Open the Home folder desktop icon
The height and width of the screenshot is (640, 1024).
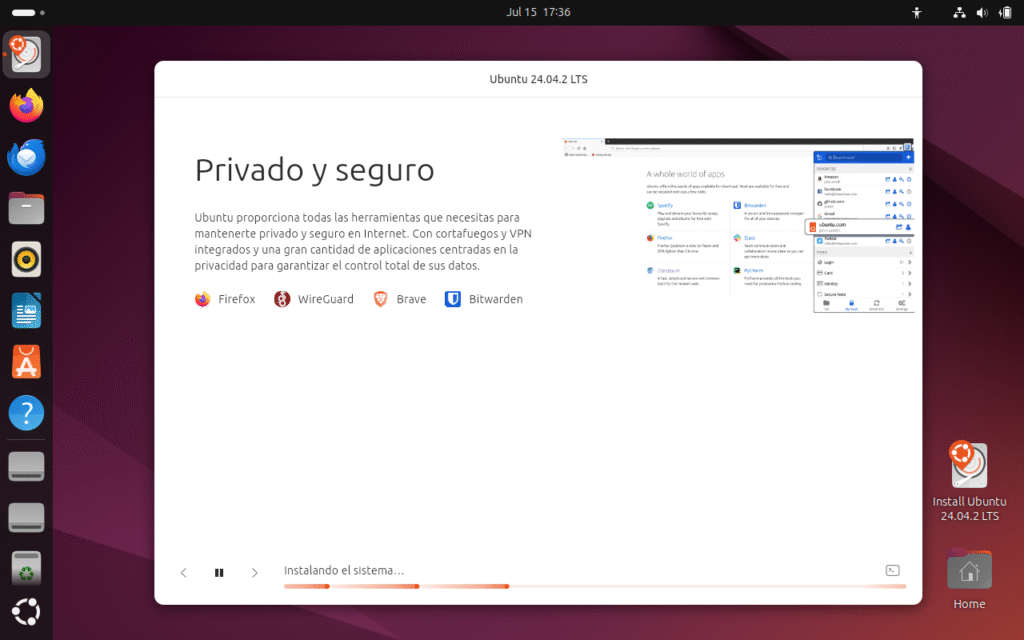coord(969,580)
